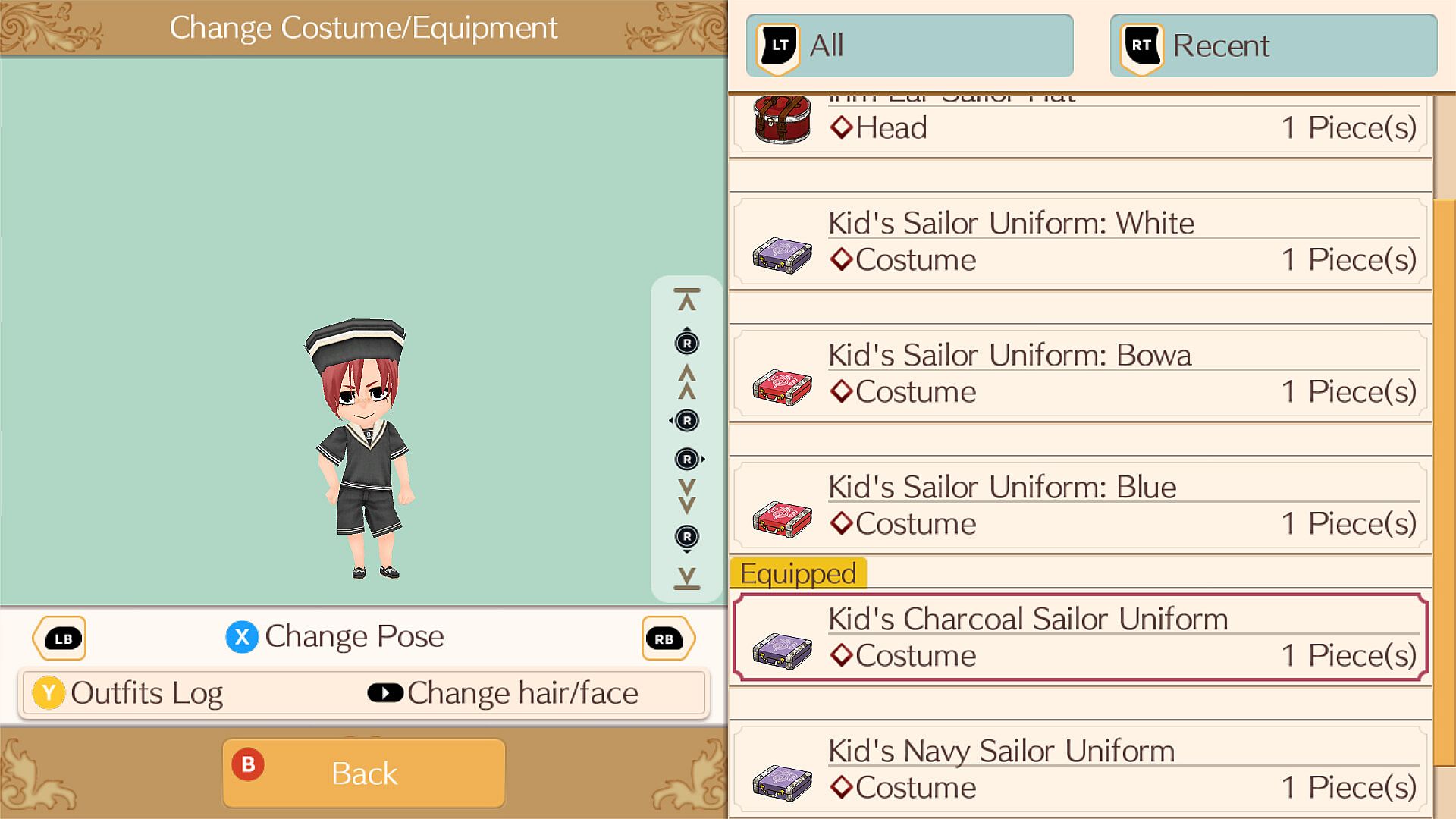Screen dimensions: 1456x819
Task: Click the rotate-left R stick icon
Action: point(686,421)
